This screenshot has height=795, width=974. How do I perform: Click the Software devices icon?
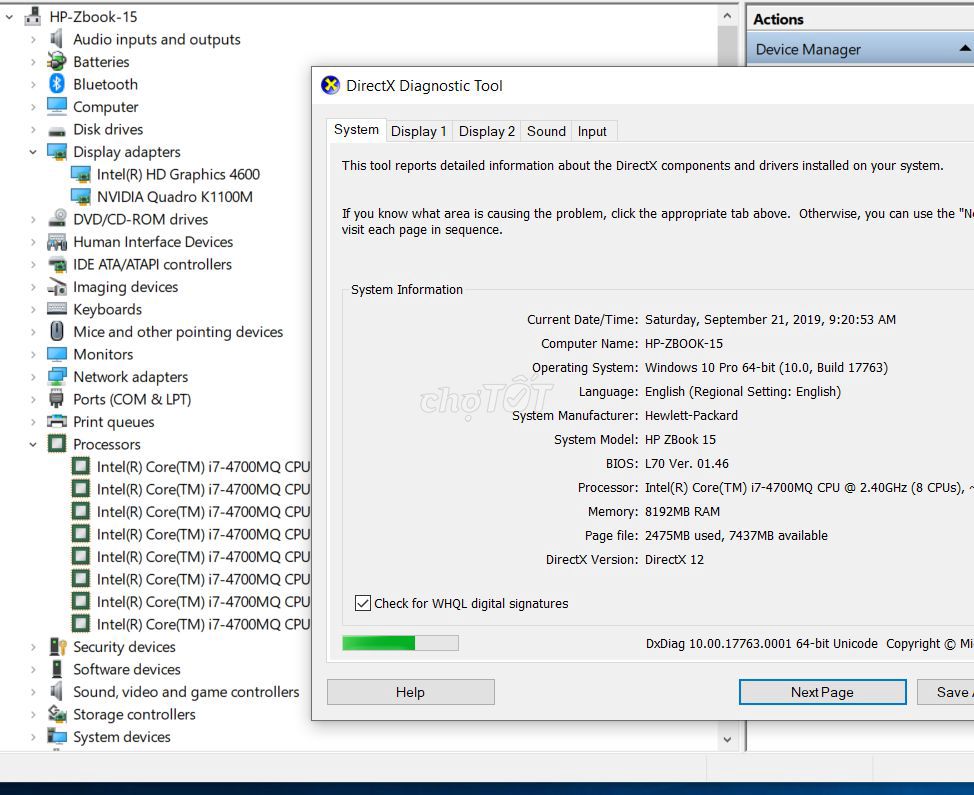tap(57, 669)
